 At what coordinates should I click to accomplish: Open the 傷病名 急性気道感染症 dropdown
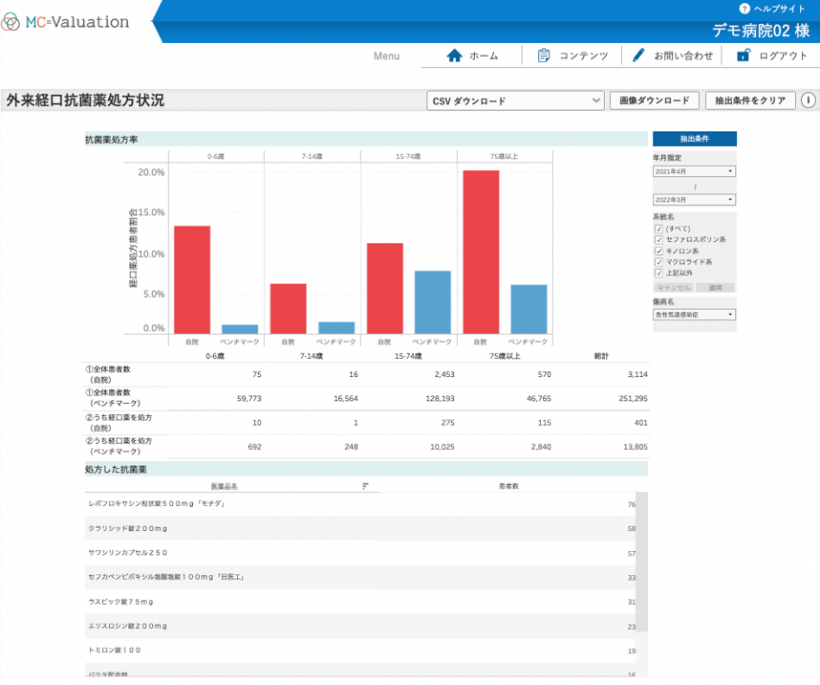pos(694,314)
